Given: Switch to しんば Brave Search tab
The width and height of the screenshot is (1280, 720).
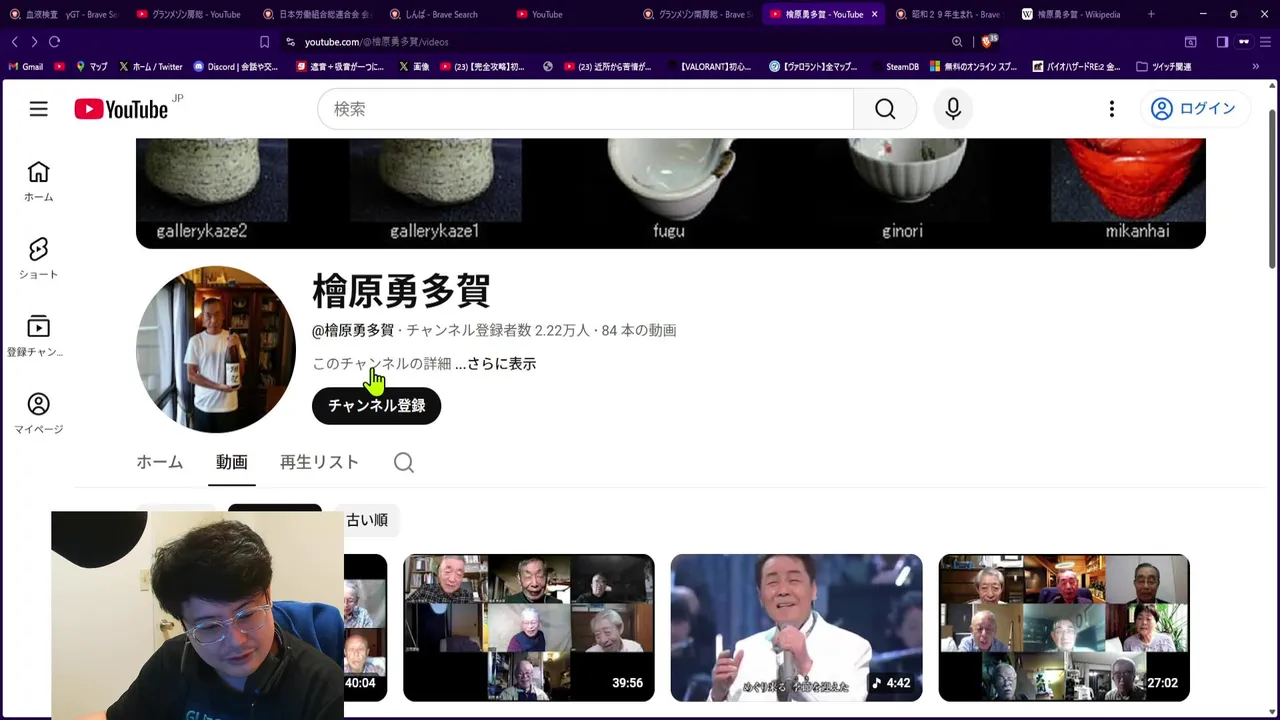Looking at the screenshot, I should point(441,14).
